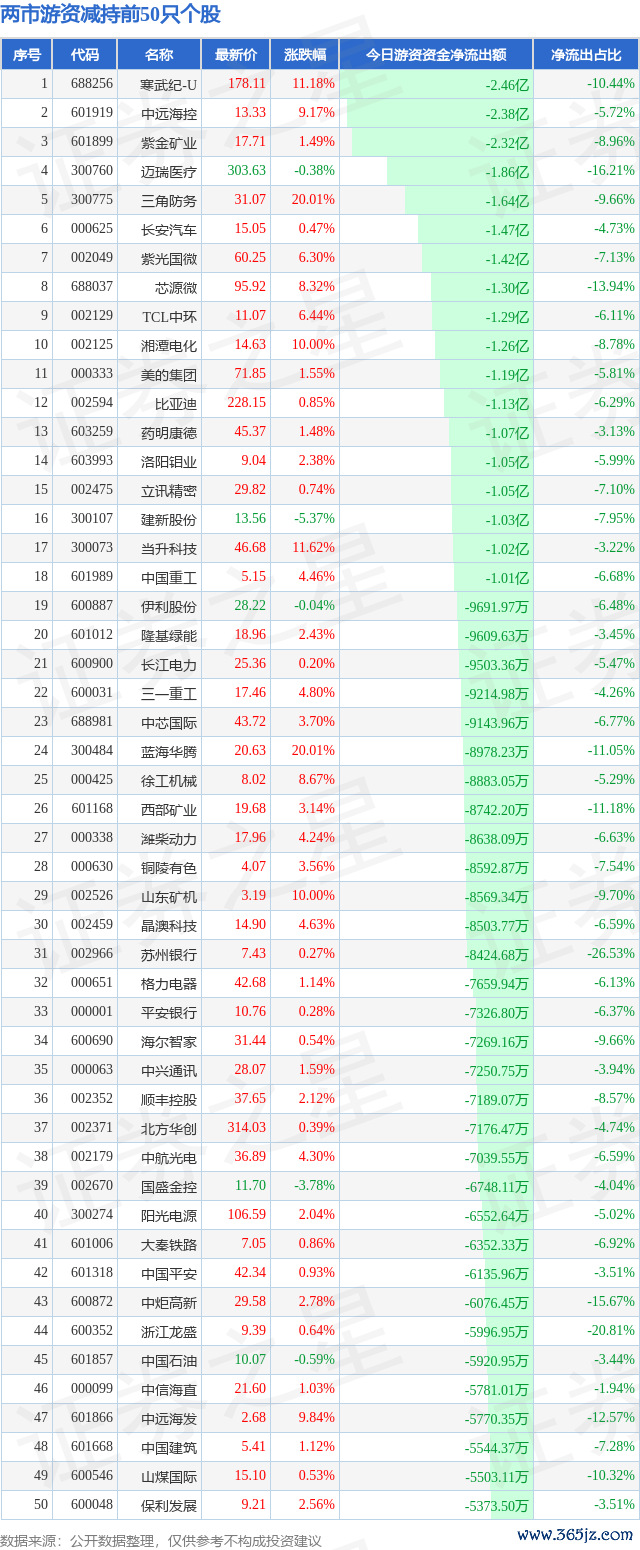Open the 比亚迪 stock row
This screenshot has width=640, height=1550.
(169, 403)
